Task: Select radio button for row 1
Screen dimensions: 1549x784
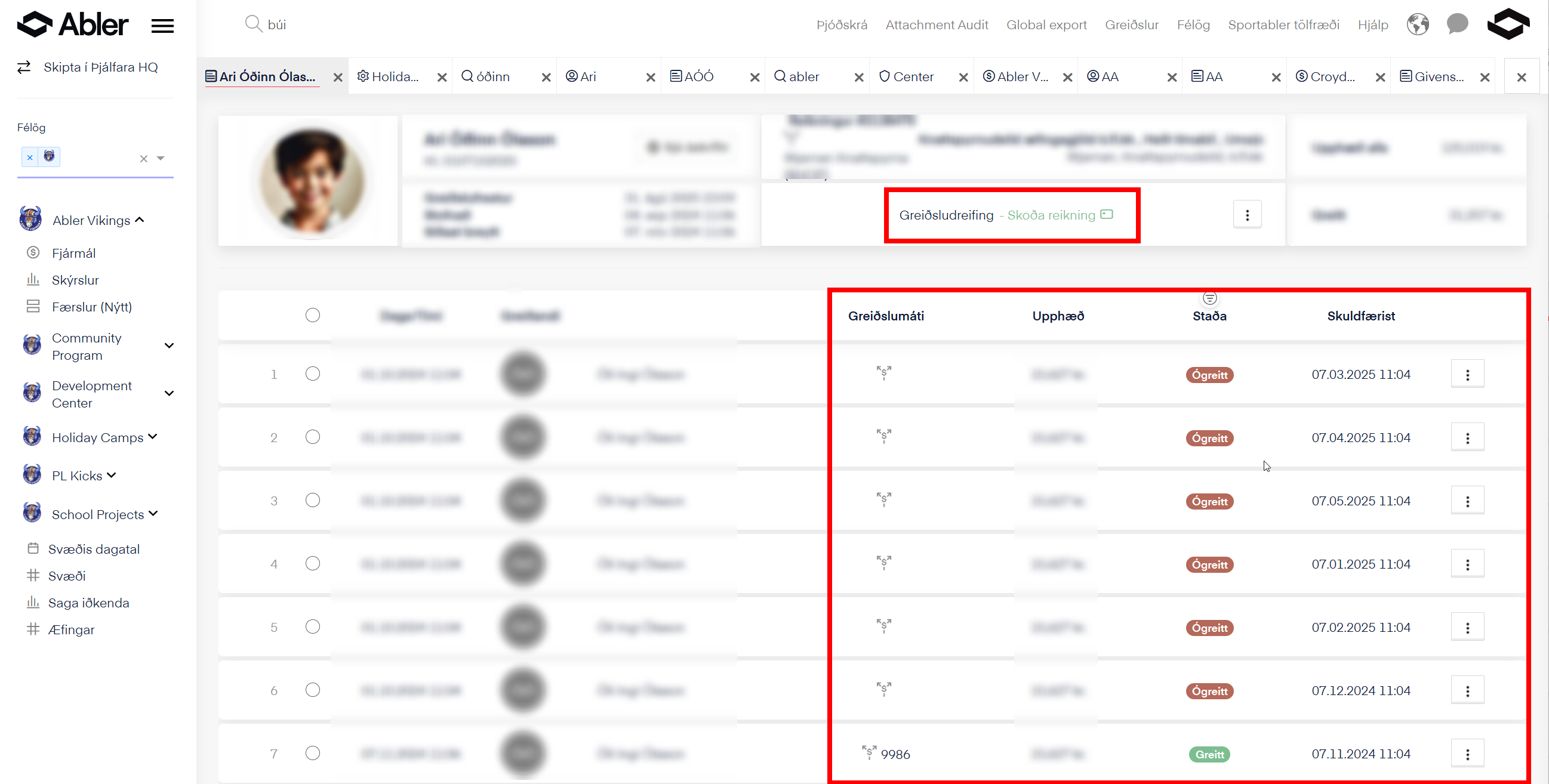Action: tap(312, 374)
